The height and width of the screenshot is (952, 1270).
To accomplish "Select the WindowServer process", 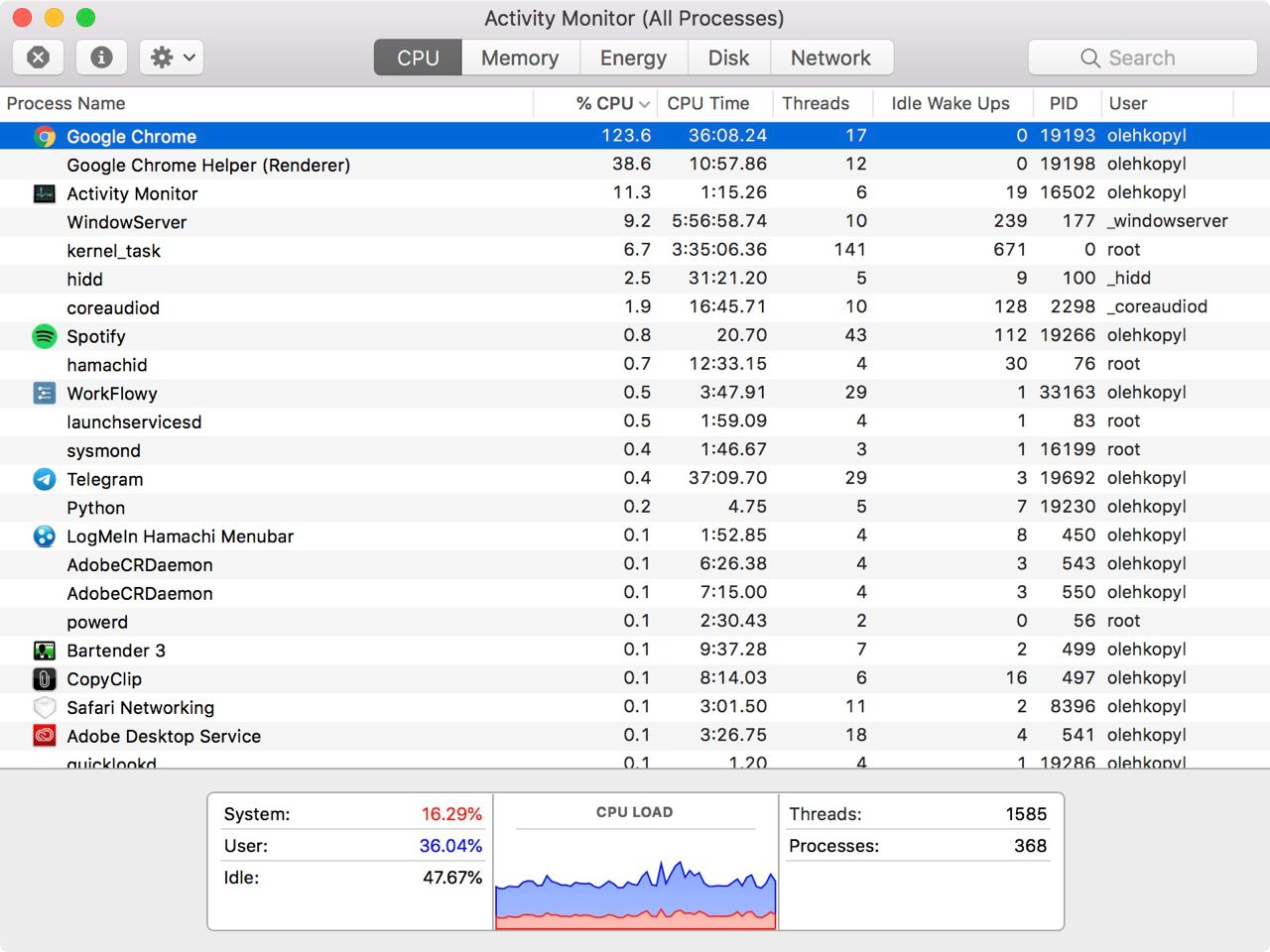I will point(635,222).
